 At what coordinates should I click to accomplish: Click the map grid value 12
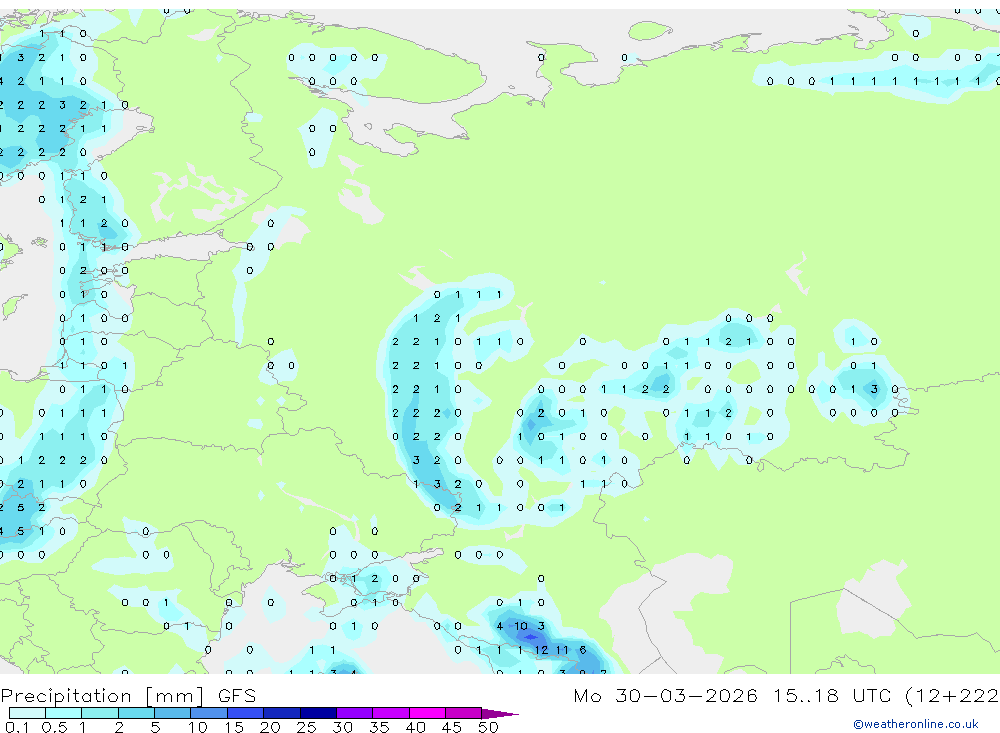coord(541,650)
